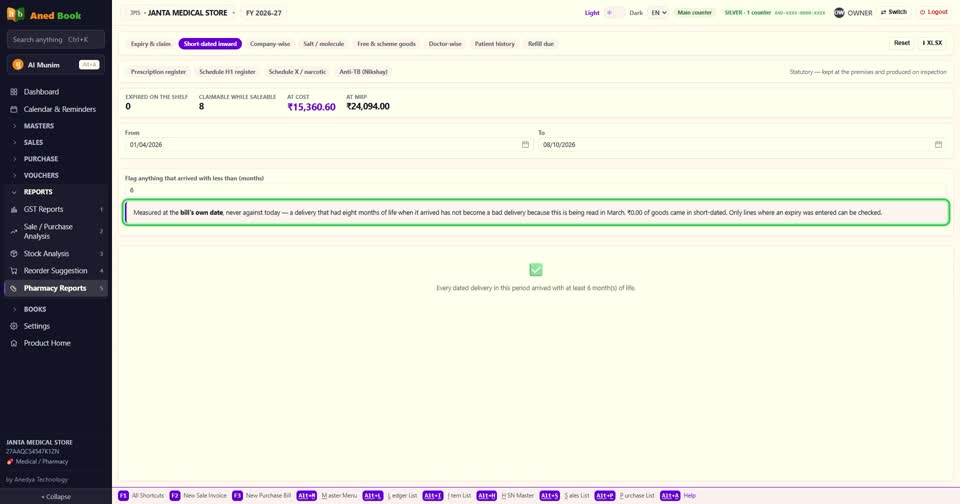Open JANTA MEDICAL STORE company dropdown
The image size is (960, 504).
182,12
